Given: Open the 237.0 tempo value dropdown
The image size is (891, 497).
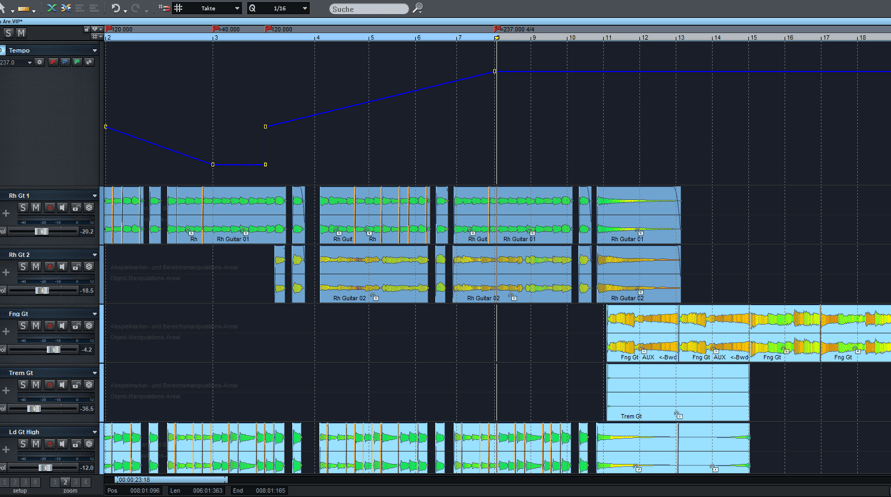Looking at the screenshot, I should point(30,62).
